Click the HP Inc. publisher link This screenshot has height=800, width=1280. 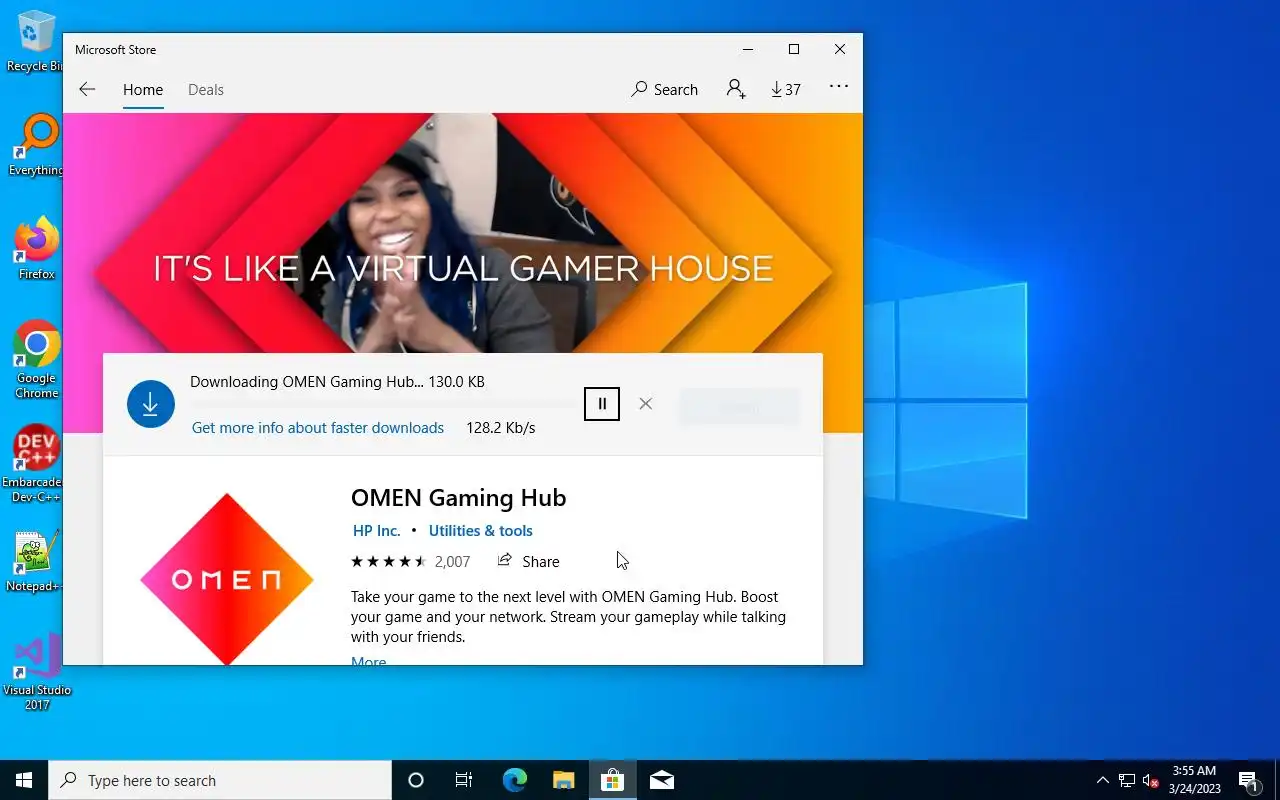[x=376, y=531]
